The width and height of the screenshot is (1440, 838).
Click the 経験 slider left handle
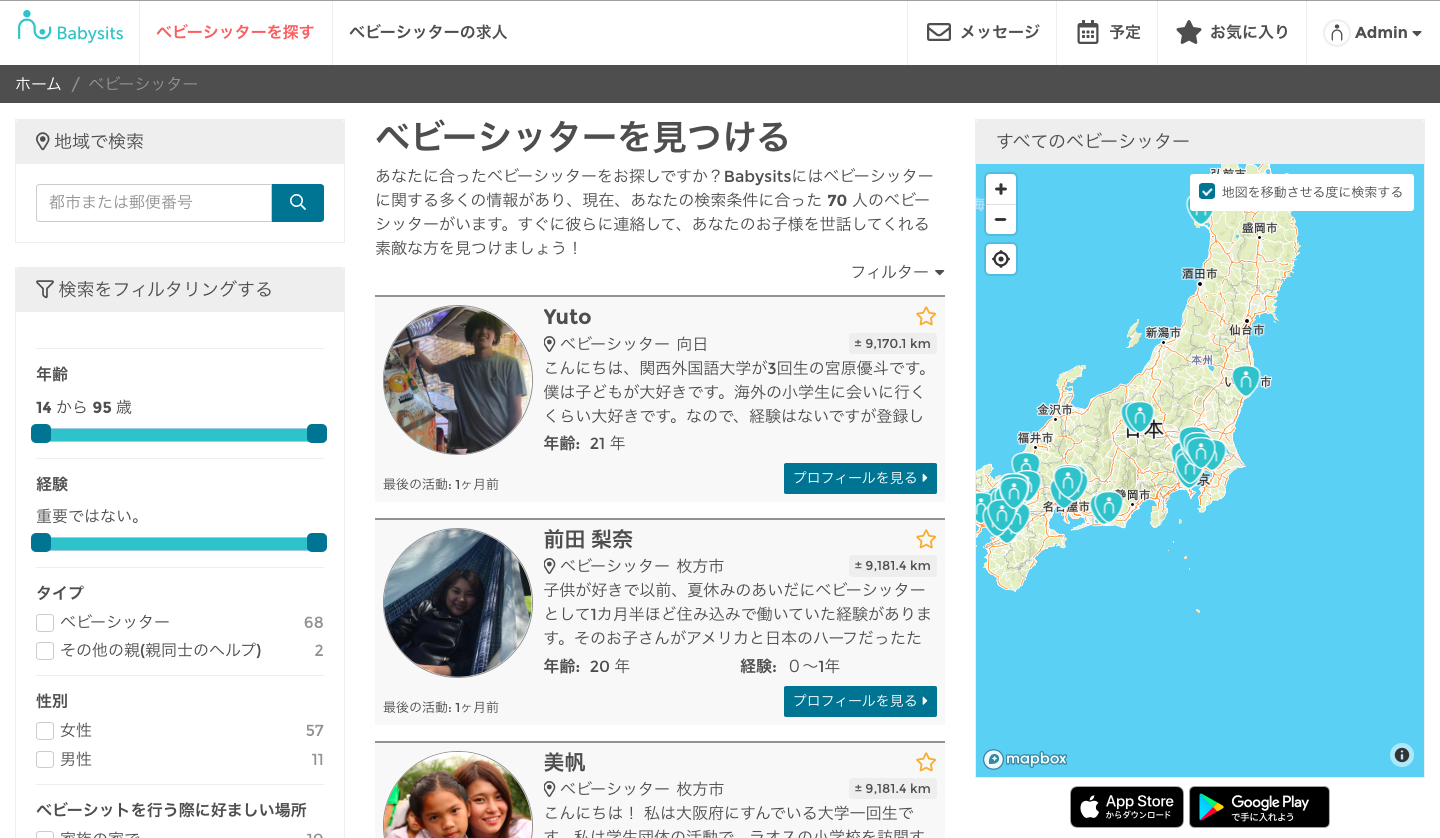(41, 542)
